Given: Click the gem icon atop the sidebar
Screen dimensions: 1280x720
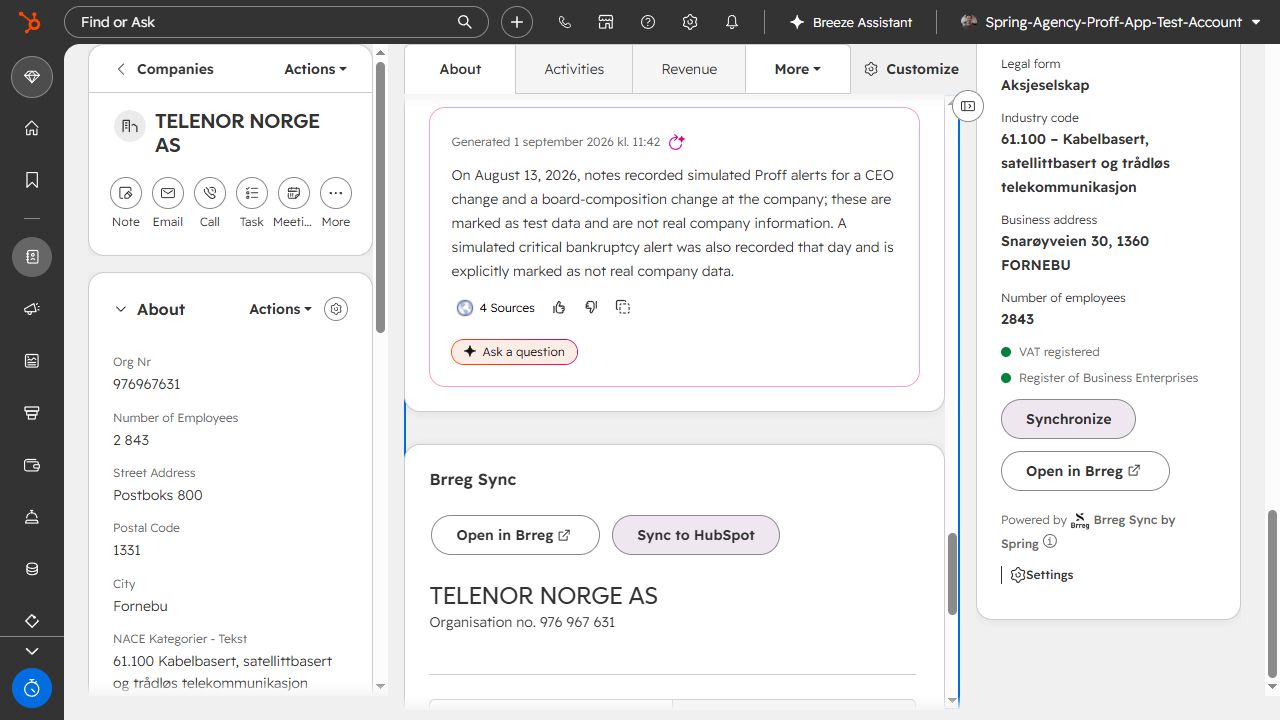Looking at the screenshot, I should click(32, 77).
